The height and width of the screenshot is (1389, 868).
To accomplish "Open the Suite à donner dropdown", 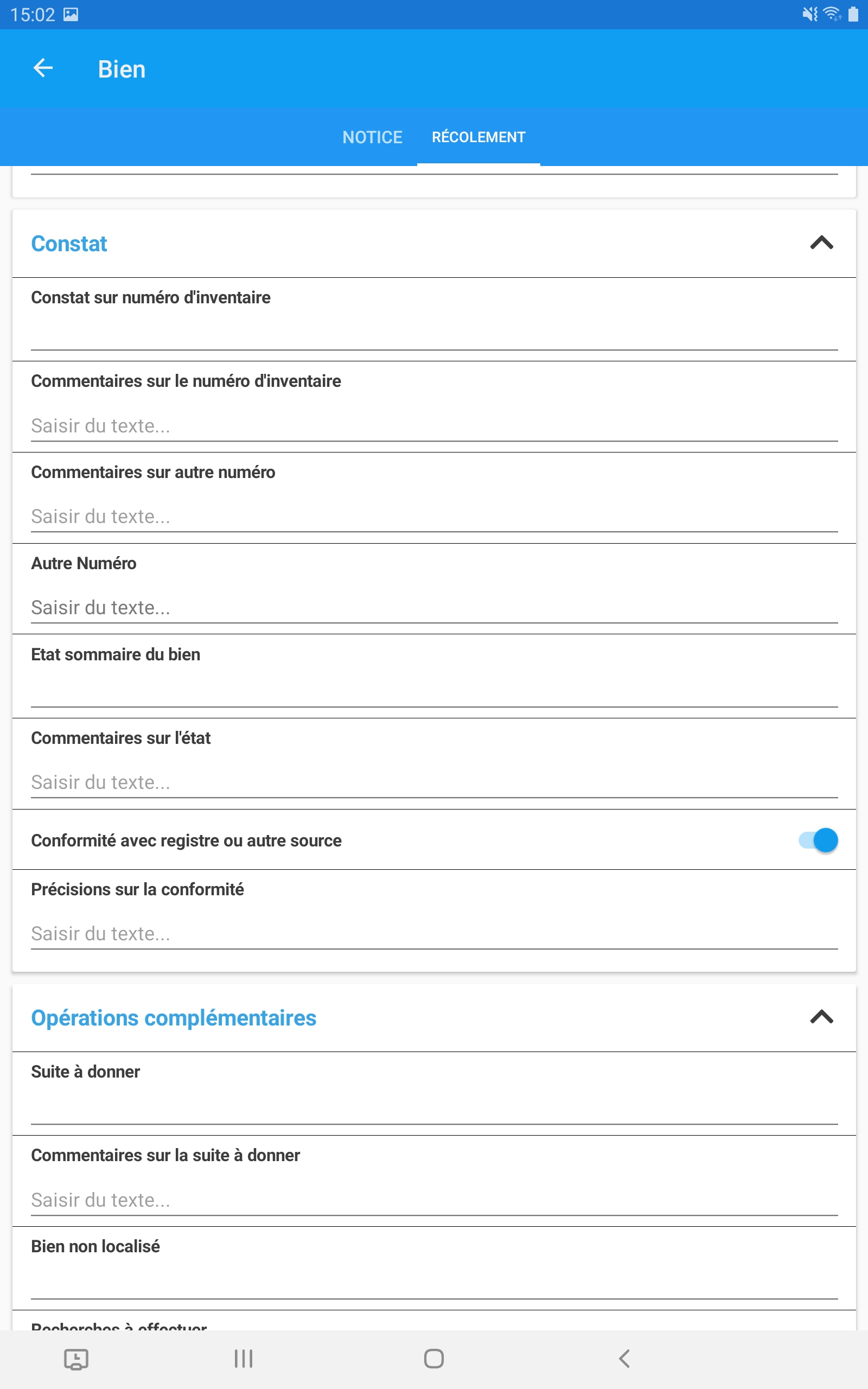I will (x=434, y=1107).
